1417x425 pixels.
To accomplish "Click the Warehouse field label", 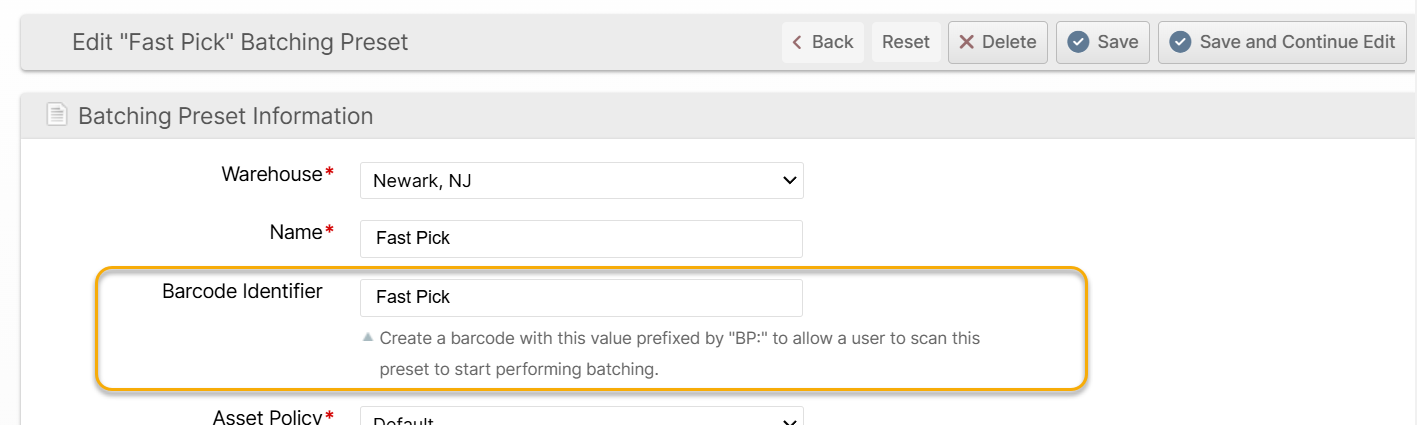I will 272,174.
